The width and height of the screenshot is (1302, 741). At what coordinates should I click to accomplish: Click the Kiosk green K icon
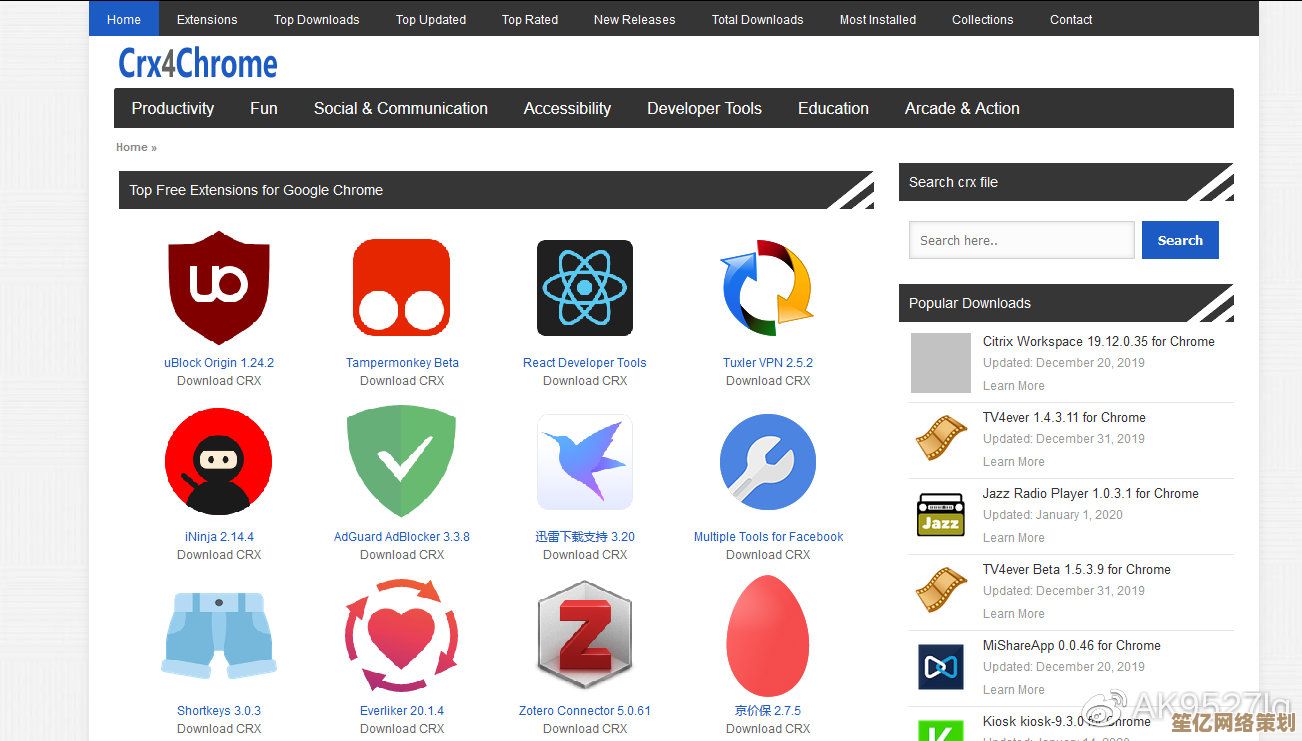(x=941, y=730)
